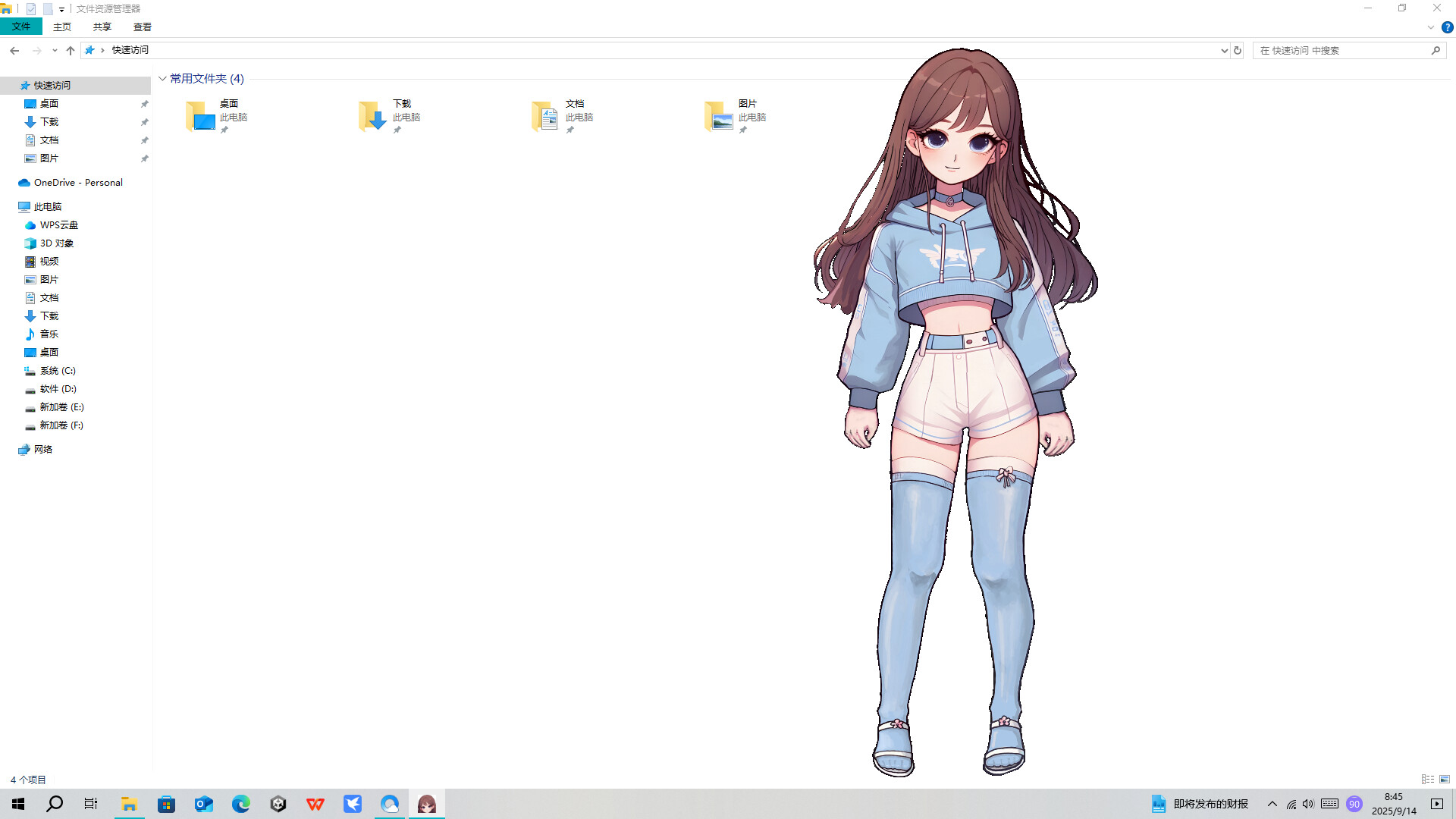The height and width of the screenshot is (819, 1456).
Task: Click the refresh icon beside address bar
Action: pos(1238,50)
